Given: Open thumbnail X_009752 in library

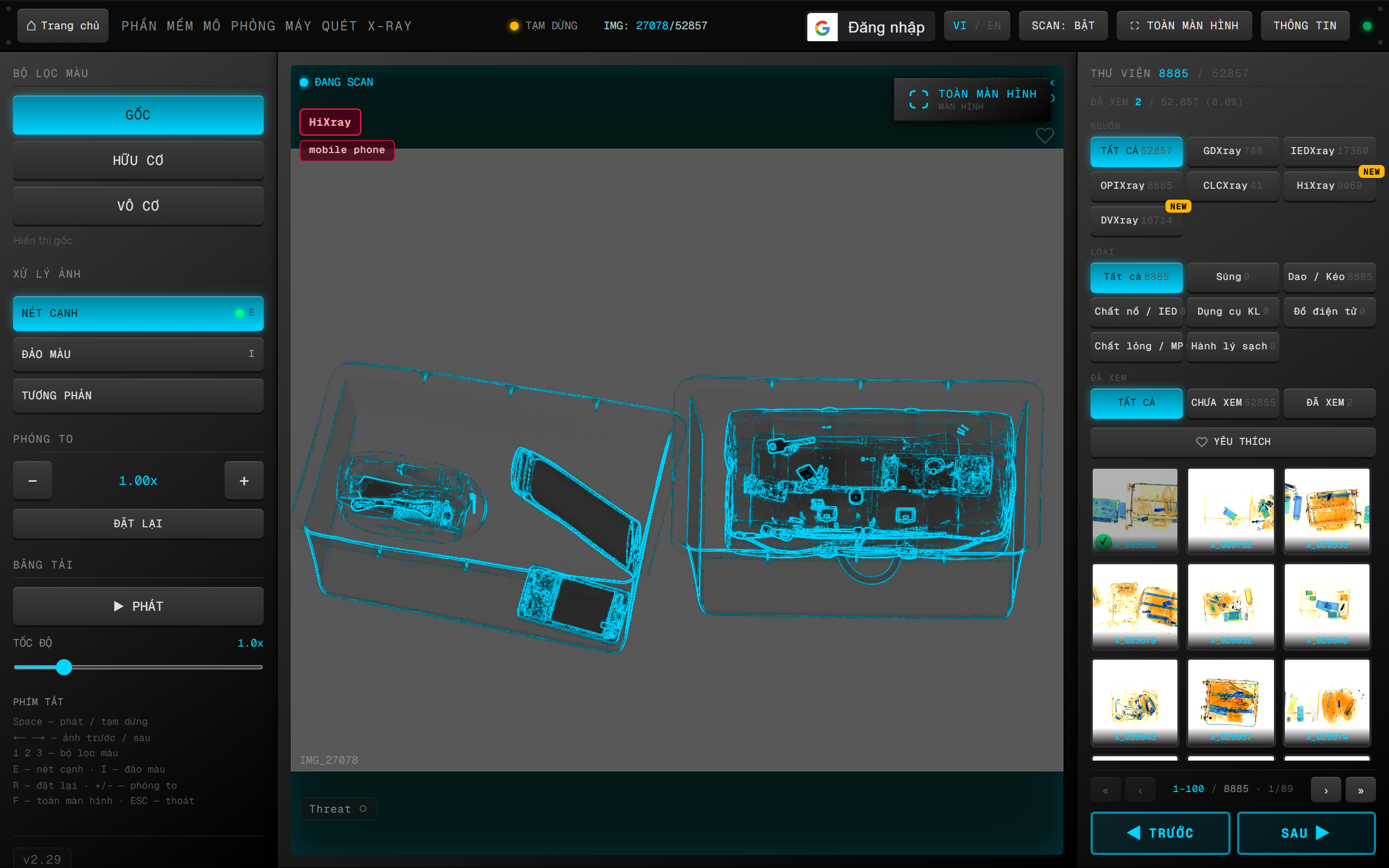Looking at the screenshot, I should coord(1231,510).
